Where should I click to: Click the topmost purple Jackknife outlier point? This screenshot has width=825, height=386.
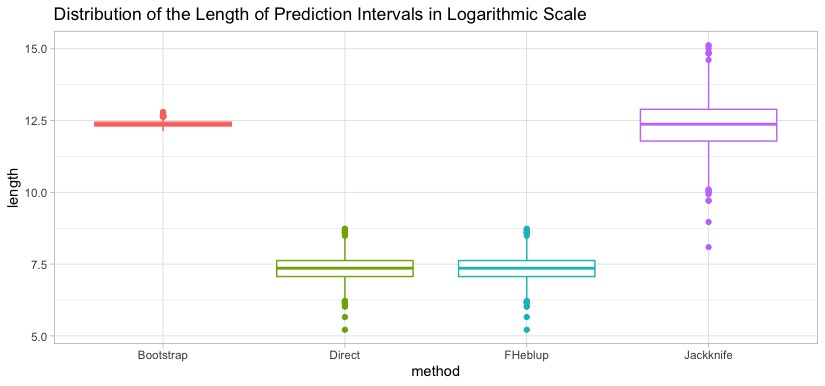[708, 45]
